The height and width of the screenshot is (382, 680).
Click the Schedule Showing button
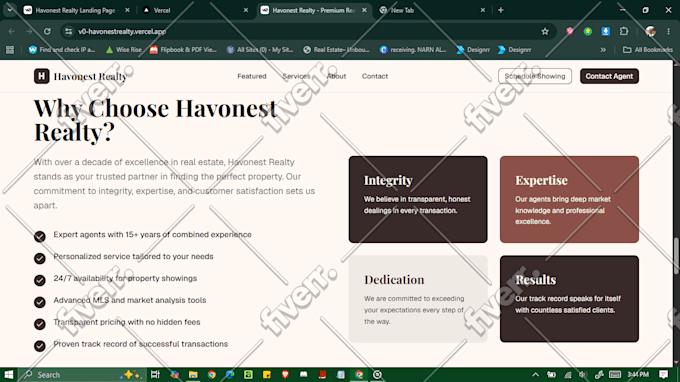click(x=535, y=76)
